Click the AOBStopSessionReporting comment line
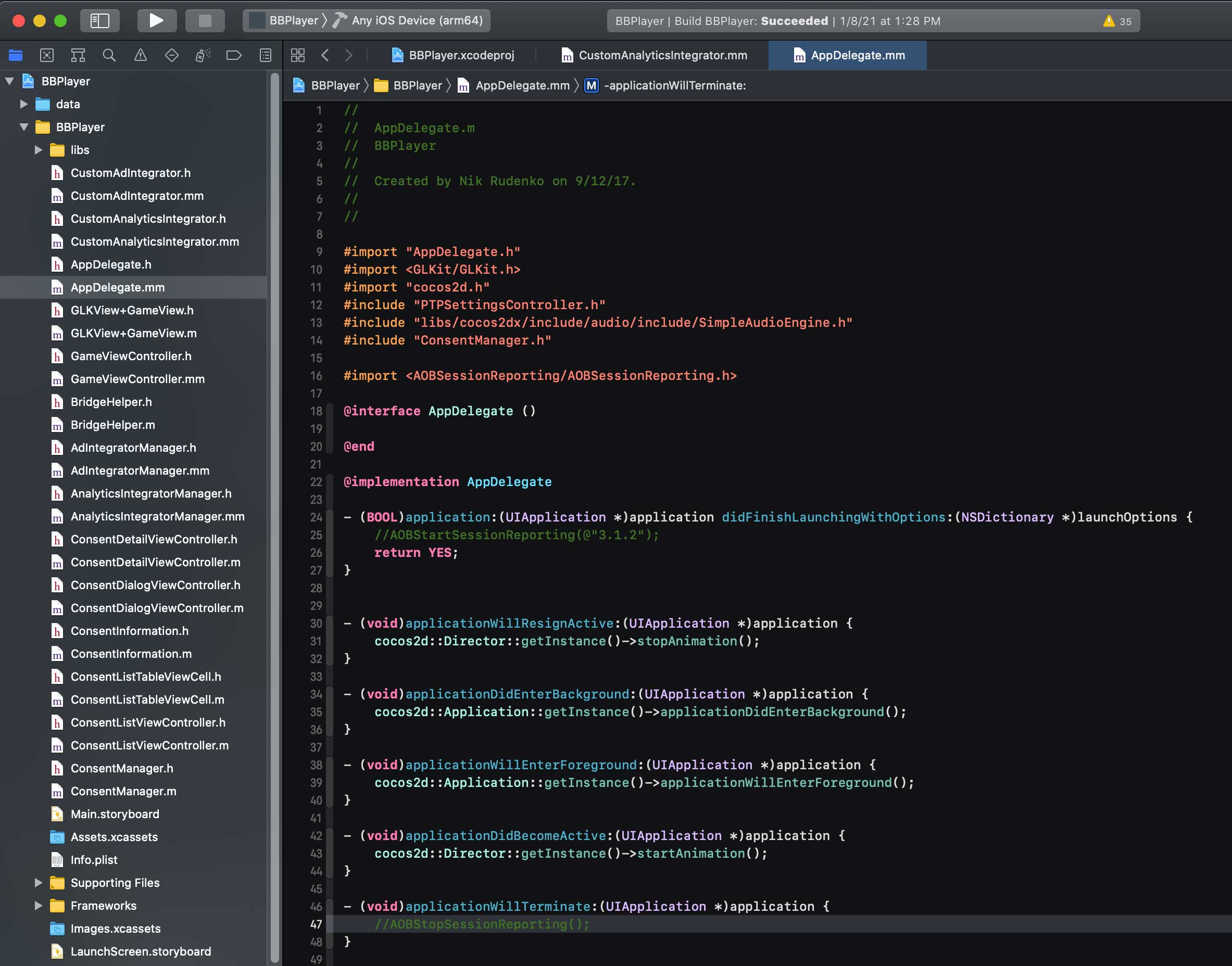The height and width of the screenshot is (966, 1232). pyautogui.click(x=482, y=924)
